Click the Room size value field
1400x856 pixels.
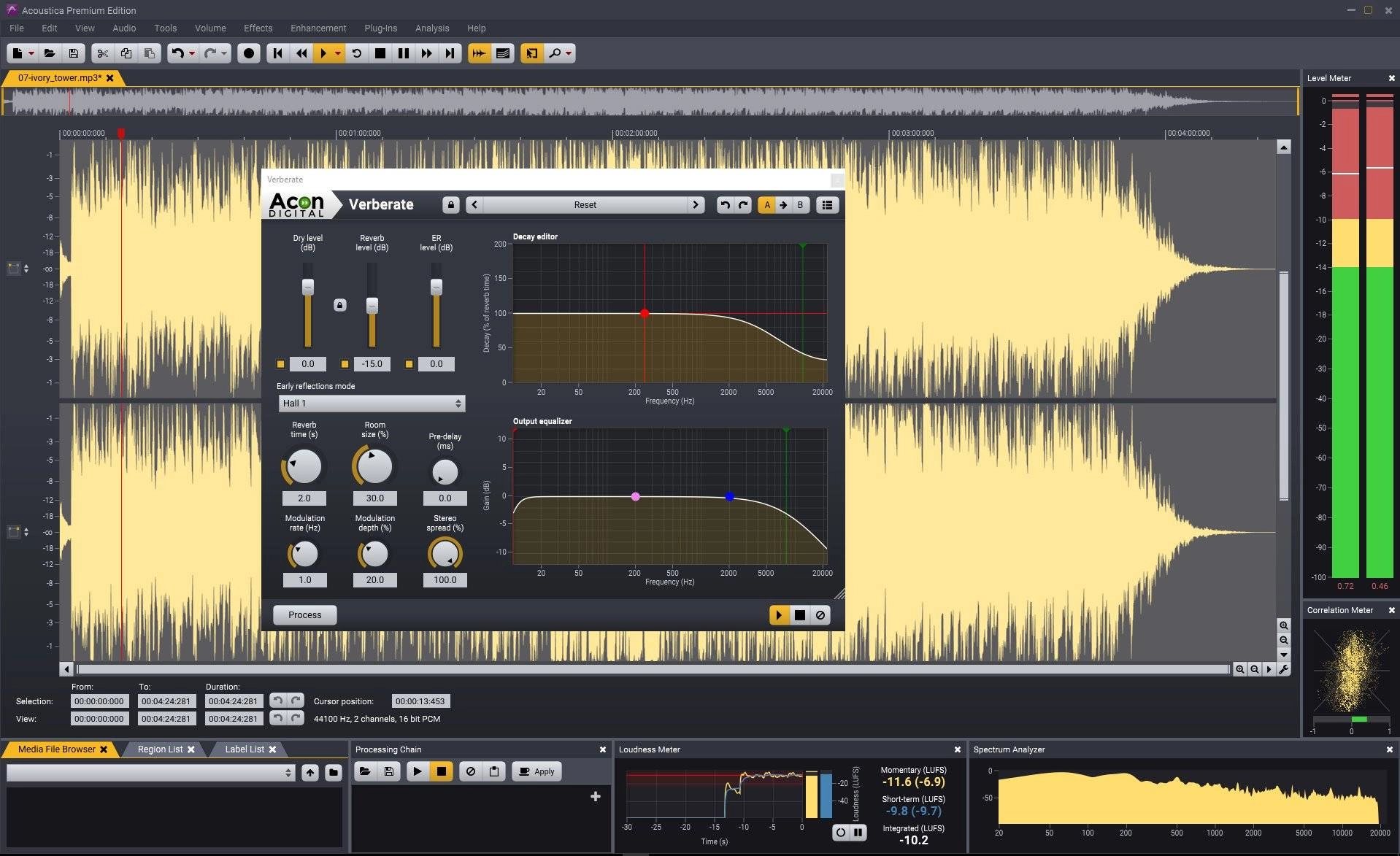[x=374, y=498]
